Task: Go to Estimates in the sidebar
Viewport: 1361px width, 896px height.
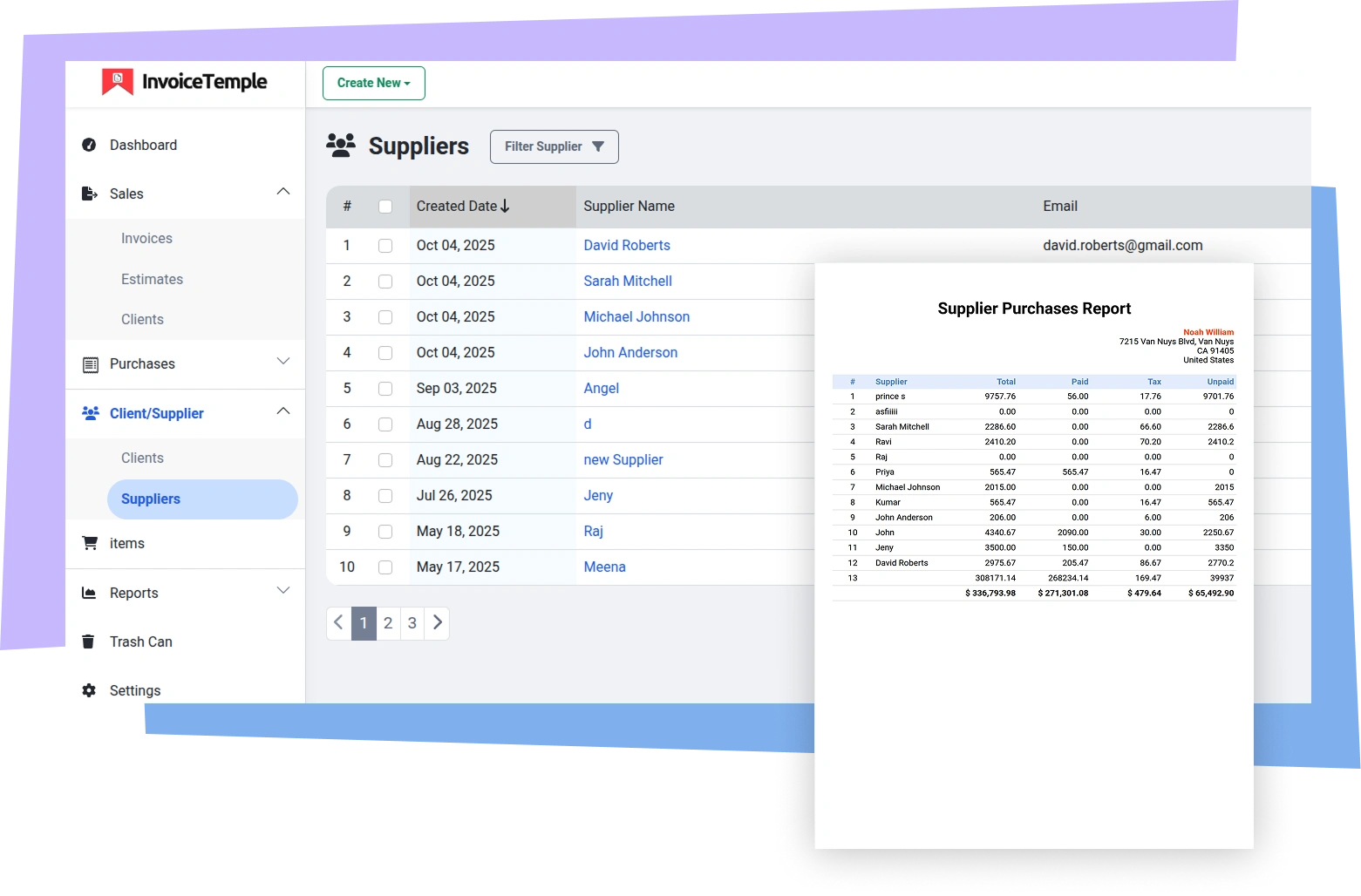Action: pyautogui.click(x=152, y=279)
